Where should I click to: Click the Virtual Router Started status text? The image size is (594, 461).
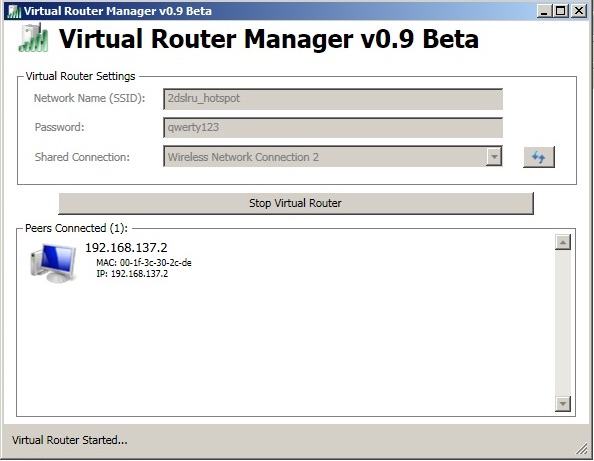(x=70, y=440)
